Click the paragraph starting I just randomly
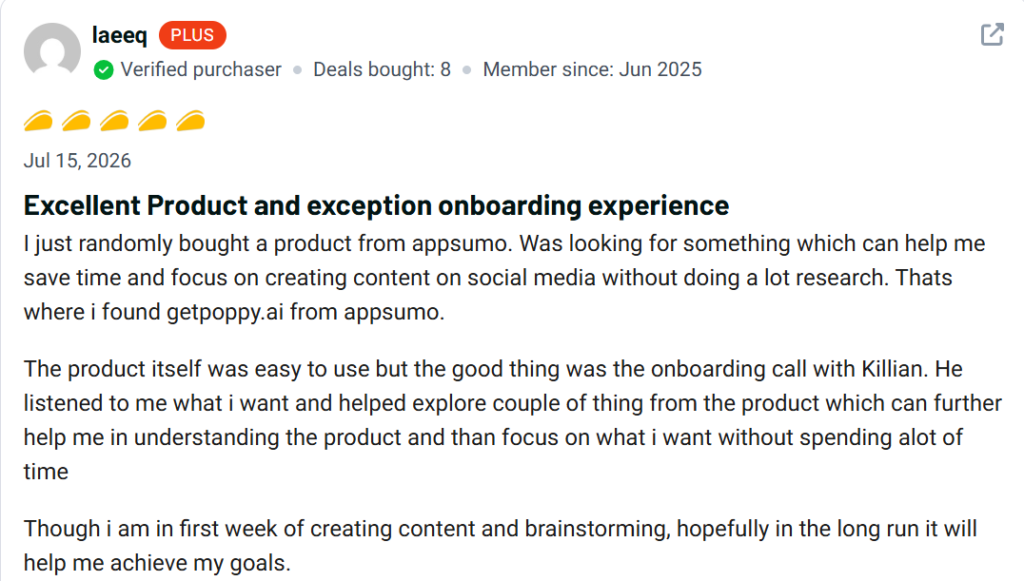Image resolution: width=1024 pixels, height=581 pixels. [x=505, y=277]
